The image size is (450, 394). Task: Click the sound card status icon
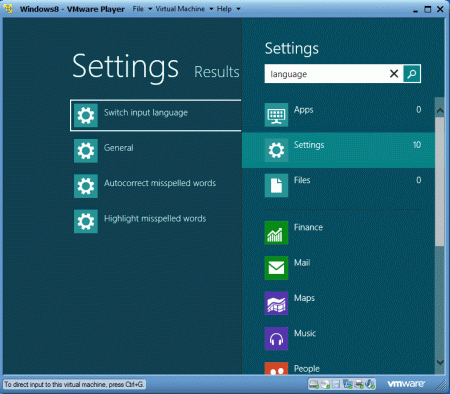tap(370, 384)
